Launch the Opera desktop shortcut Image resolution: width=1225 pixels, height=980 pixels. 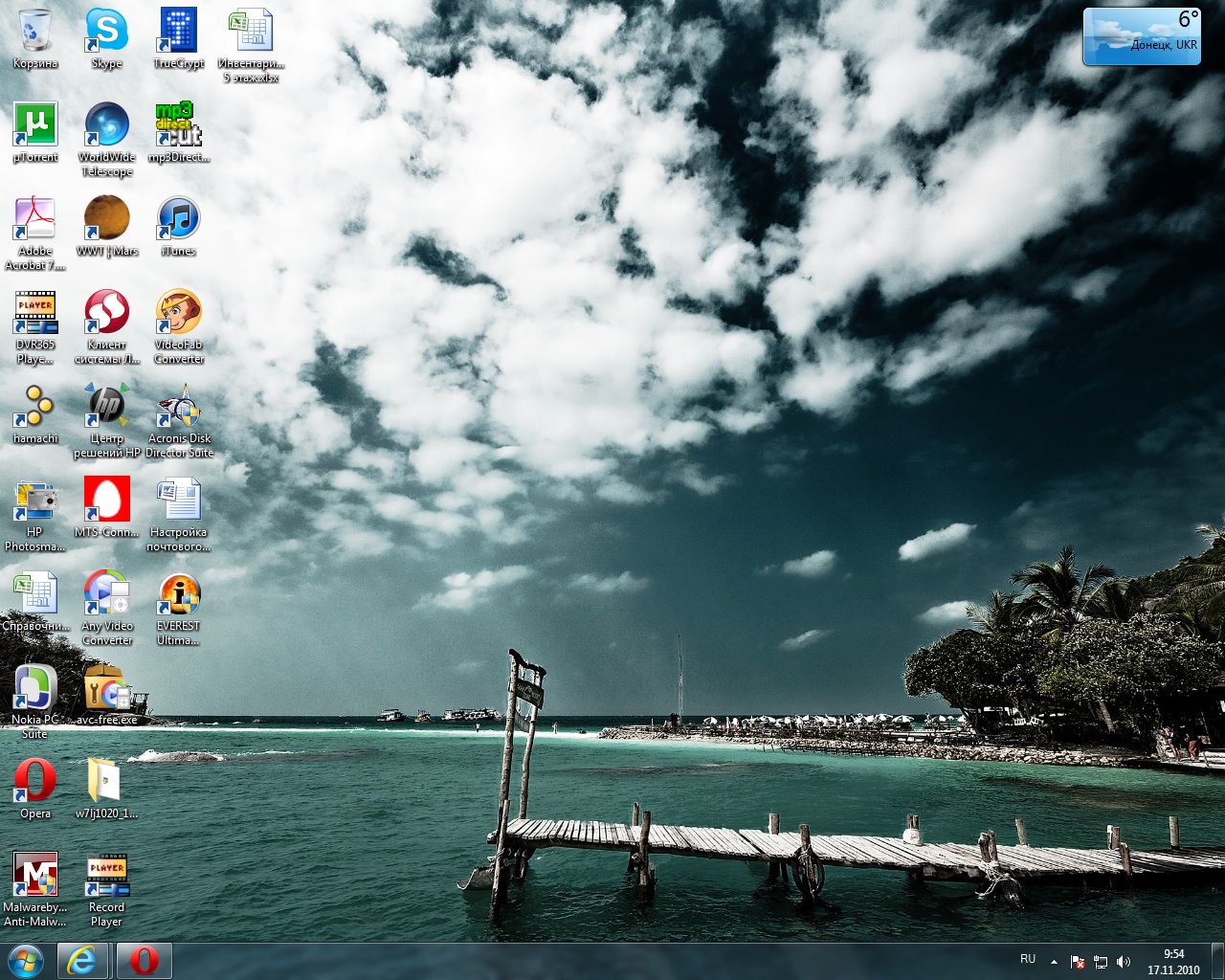[x=35, y=790]
